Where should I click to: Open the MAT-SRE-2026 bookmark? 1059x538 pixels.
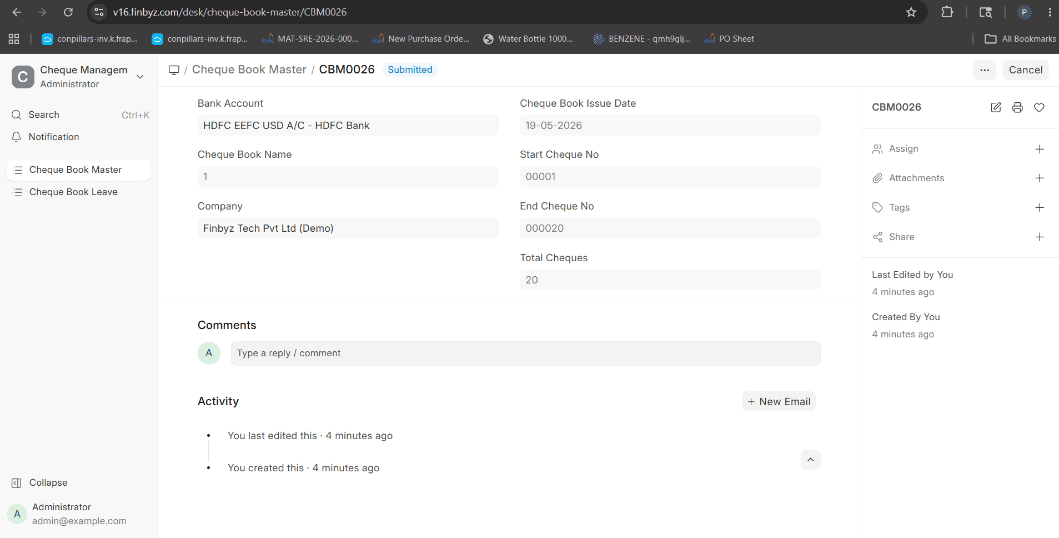click(310, 39)
